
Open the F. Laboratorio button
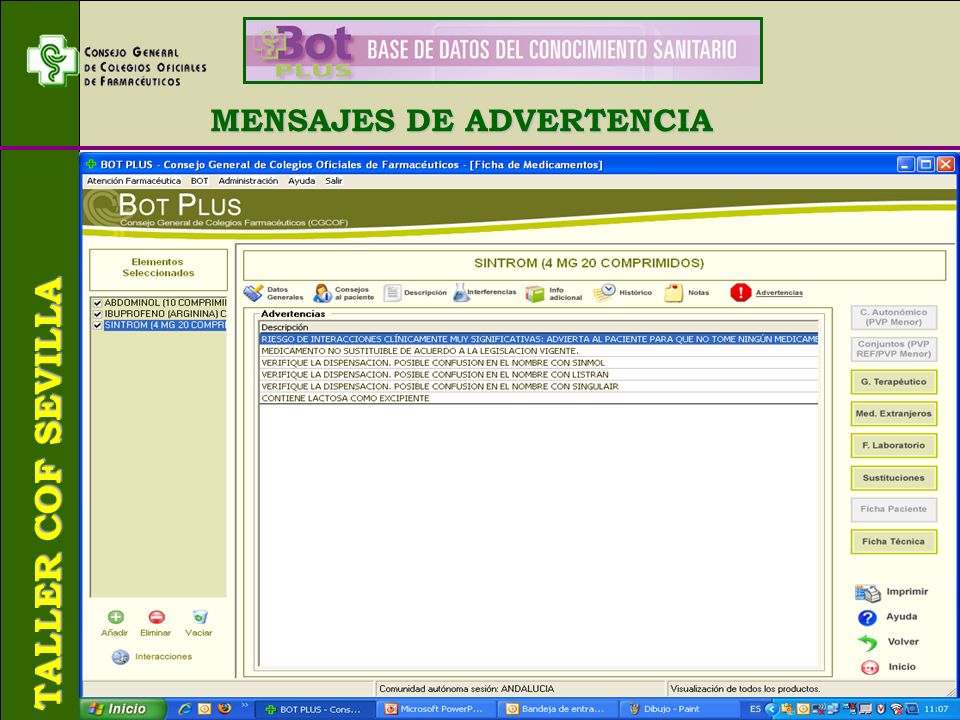(893, 446)
